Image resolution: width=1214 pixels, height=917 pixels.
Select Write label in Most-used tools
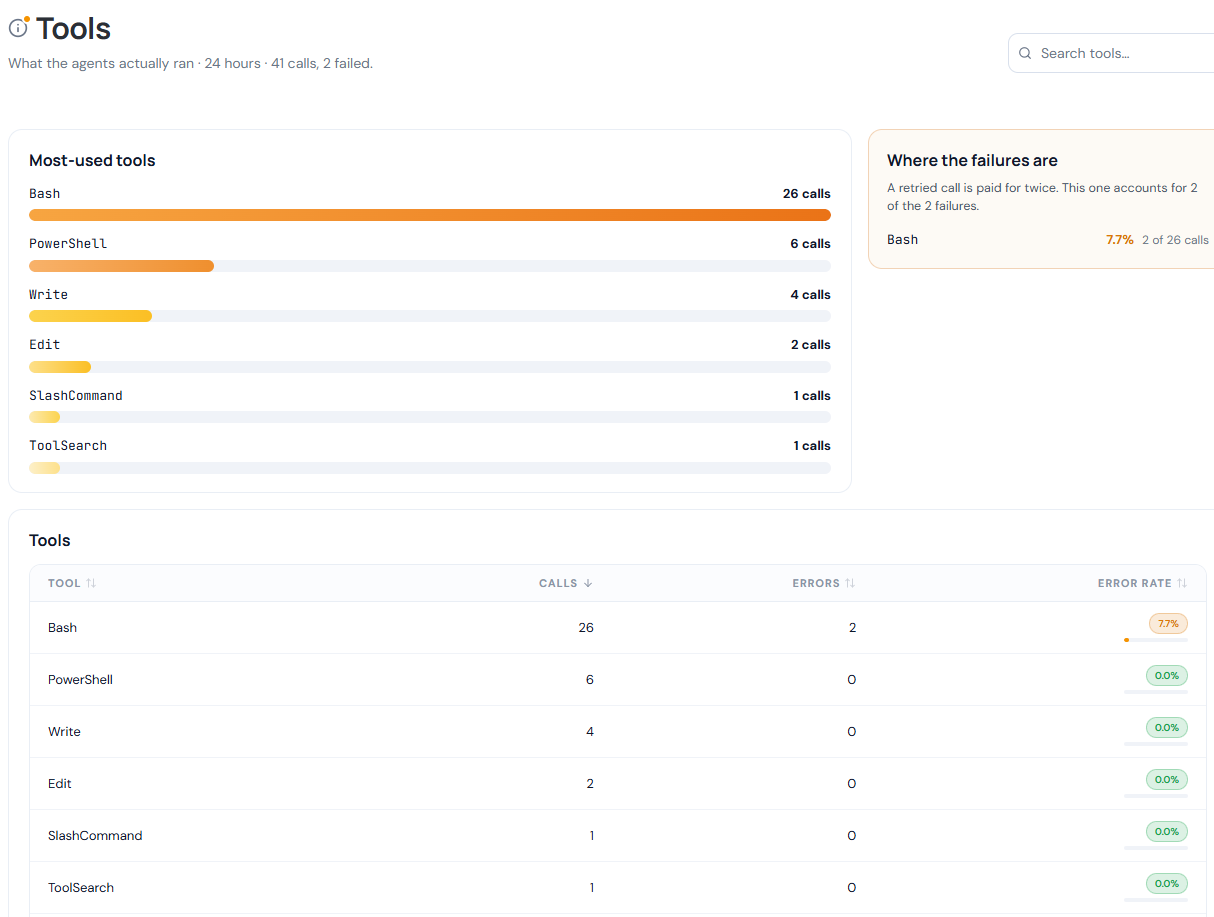[49, 294]
